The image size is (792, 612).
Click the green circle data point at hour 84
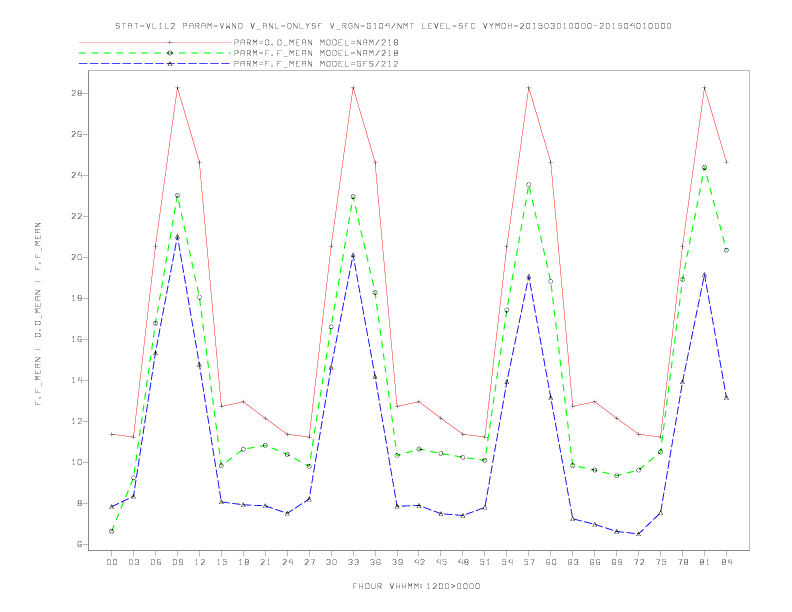(x=726, y=250)
